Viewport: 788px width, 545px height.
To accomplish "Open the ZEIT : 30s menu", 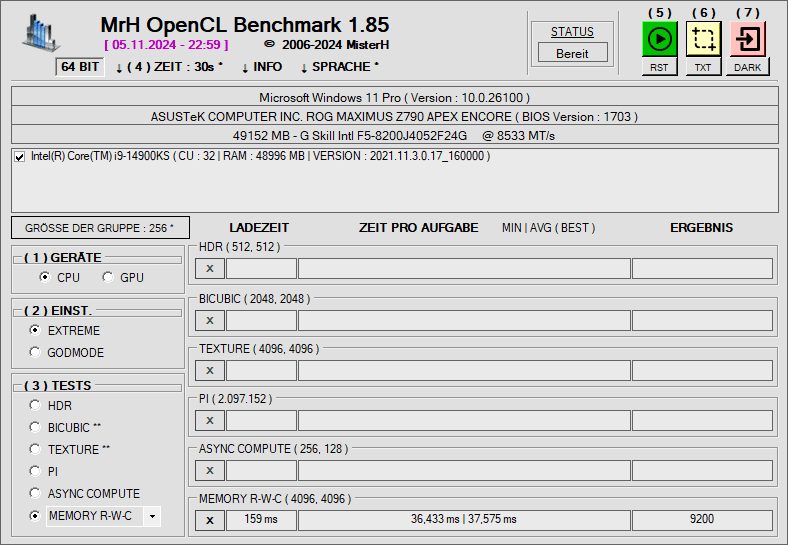I will [x=169, y=67].
